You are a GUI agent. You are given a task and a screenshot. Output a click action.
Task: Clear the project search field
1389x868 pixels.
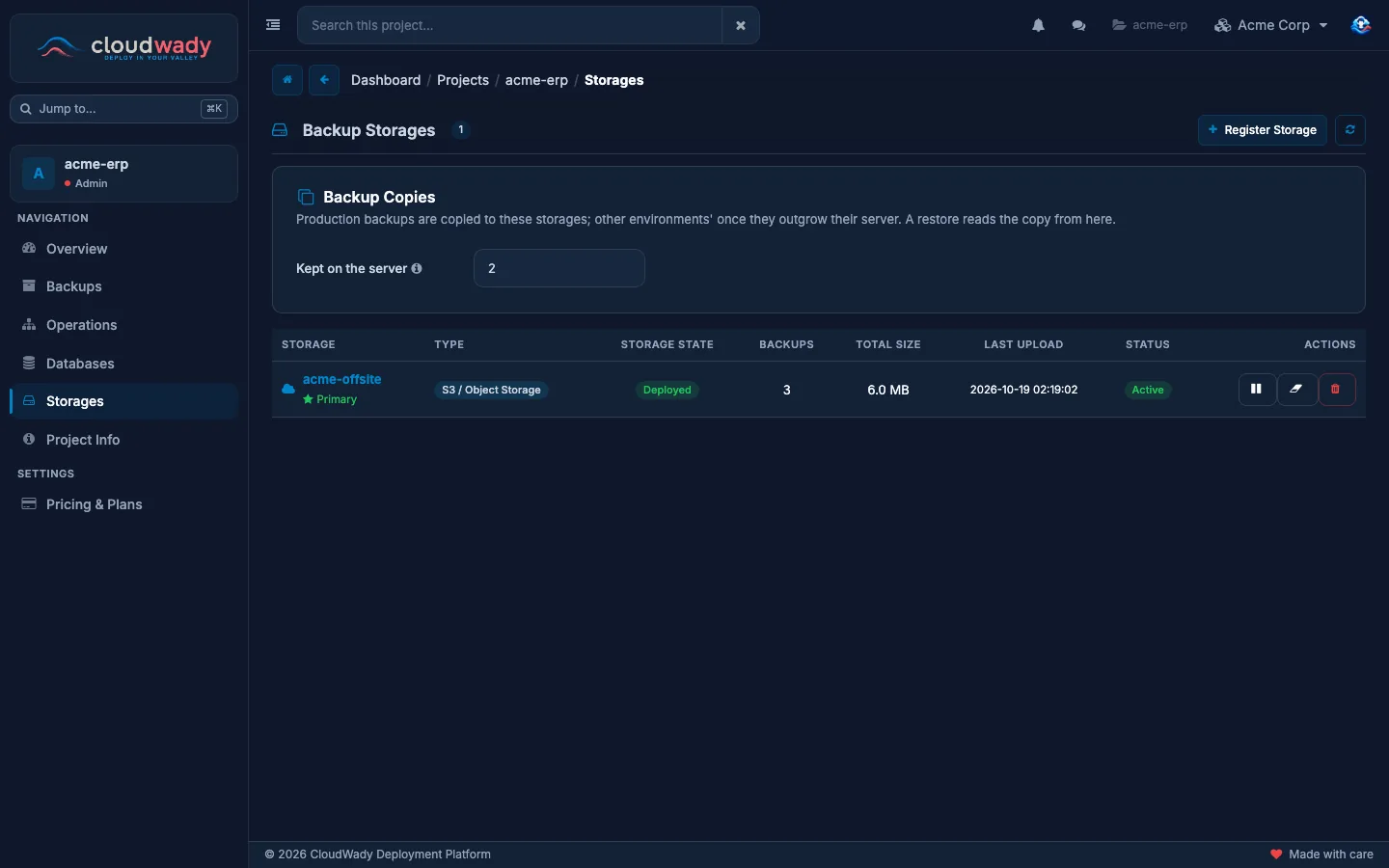(x=740, y=25)
